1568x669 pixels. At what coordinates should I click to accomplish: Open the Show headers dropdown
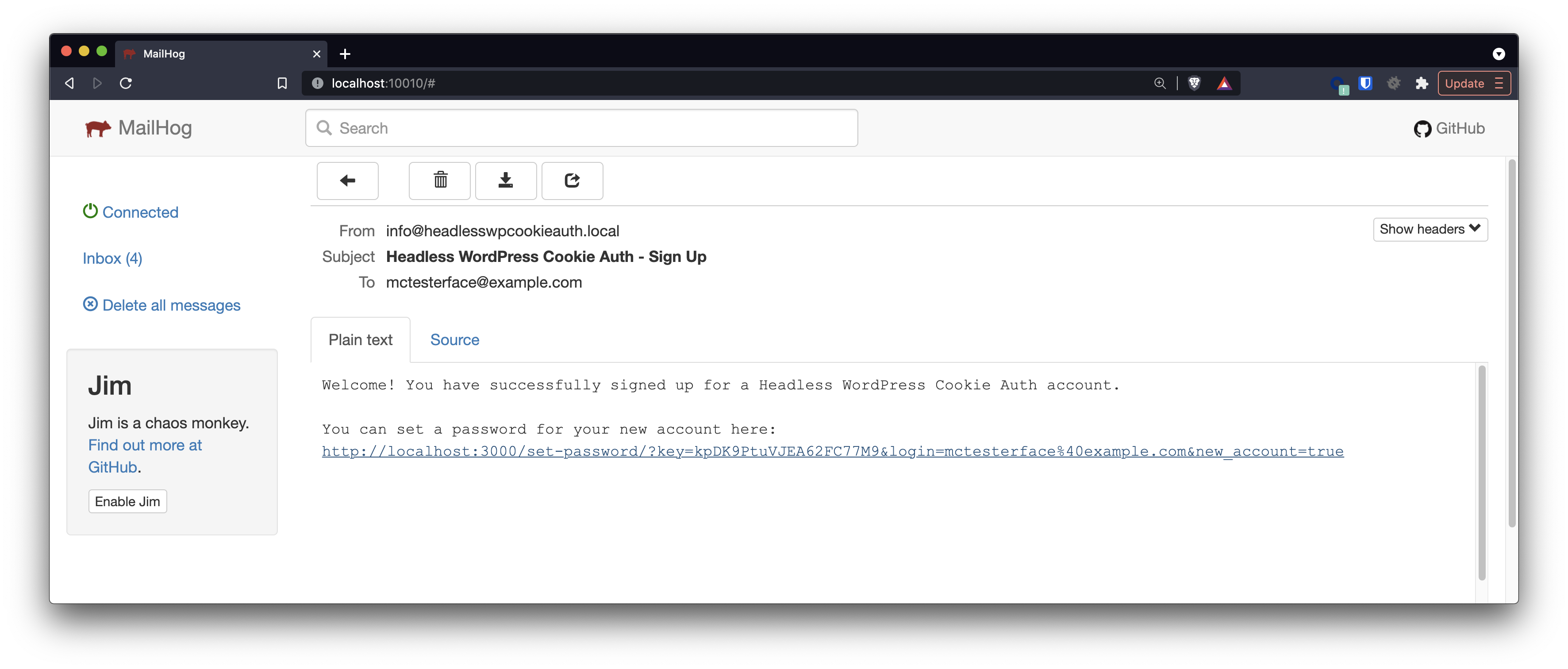click(1430, 229)
